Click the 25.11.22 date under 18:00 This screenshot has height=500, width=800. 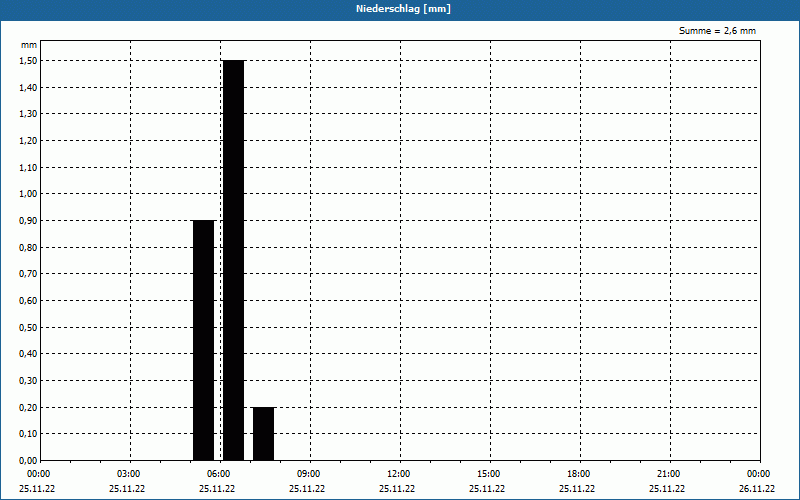pyautogui.click(x=577, y=489)
